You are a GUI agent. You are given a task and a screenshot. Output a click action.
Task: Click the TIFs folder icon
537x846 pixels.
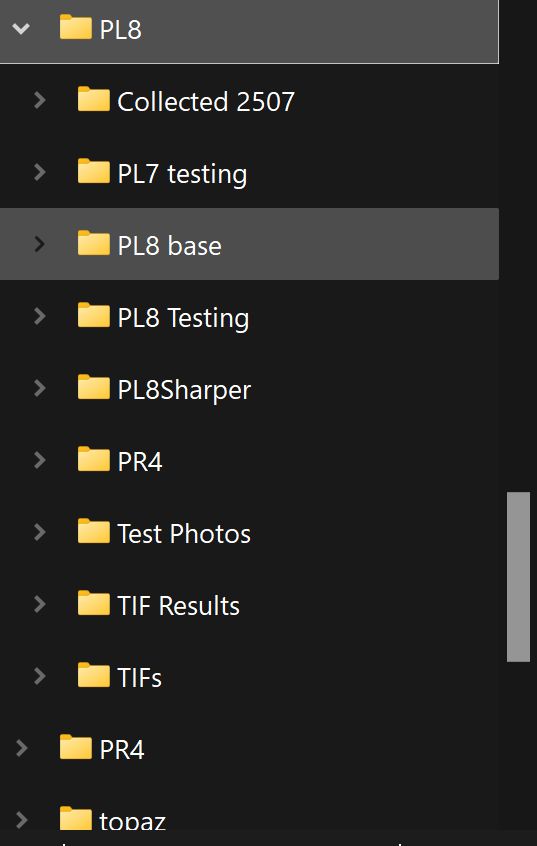(x=93, y=675)
